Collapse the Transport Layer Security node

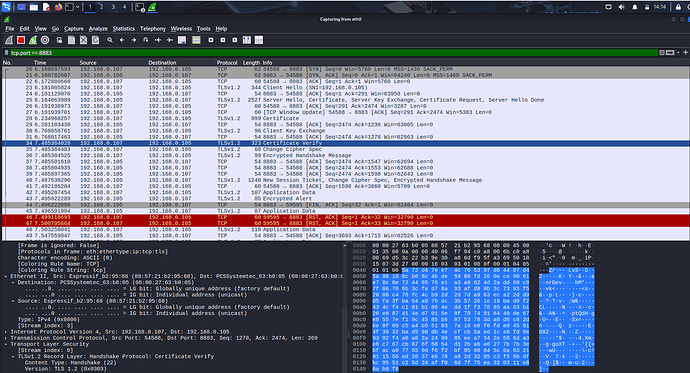point(6,344)
